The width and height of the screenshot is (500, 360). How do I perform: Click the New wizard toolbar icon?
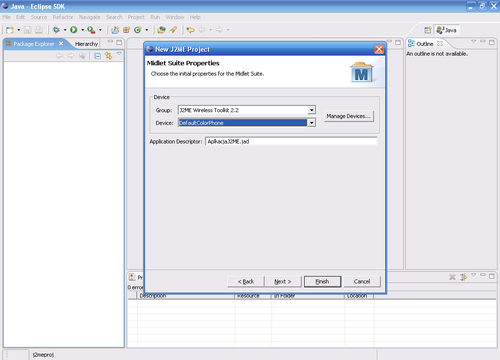10,30
